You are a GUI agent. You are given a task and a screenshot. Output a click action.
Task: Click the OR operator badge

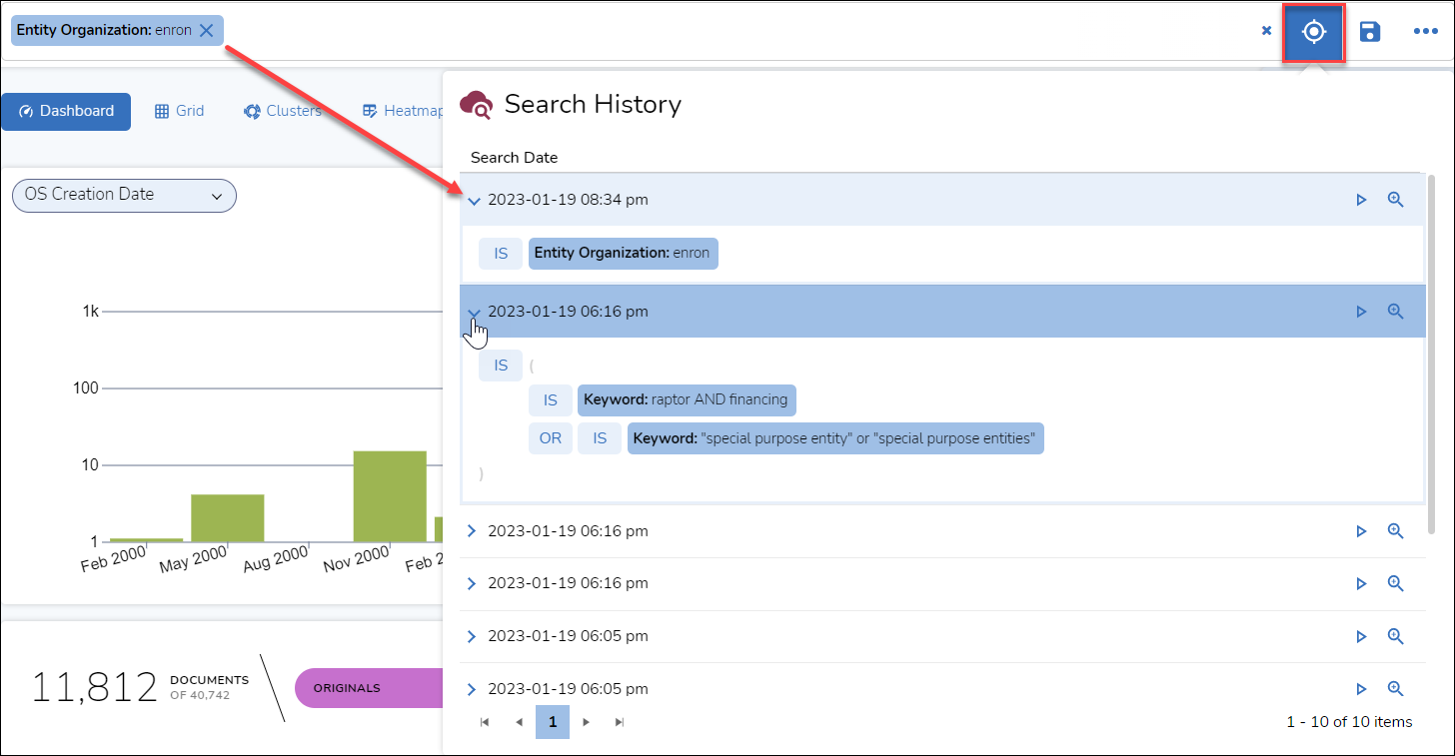tap(550, 438)
